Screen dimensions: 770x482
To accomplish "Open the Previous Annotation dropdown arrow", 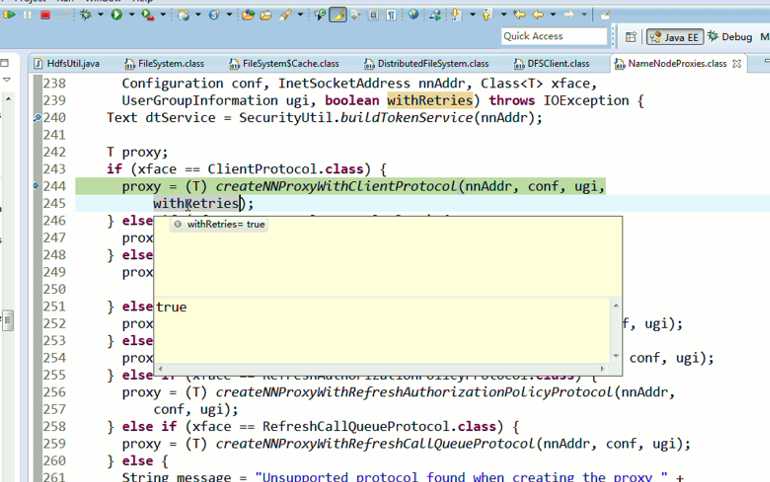I will (503, 15).
